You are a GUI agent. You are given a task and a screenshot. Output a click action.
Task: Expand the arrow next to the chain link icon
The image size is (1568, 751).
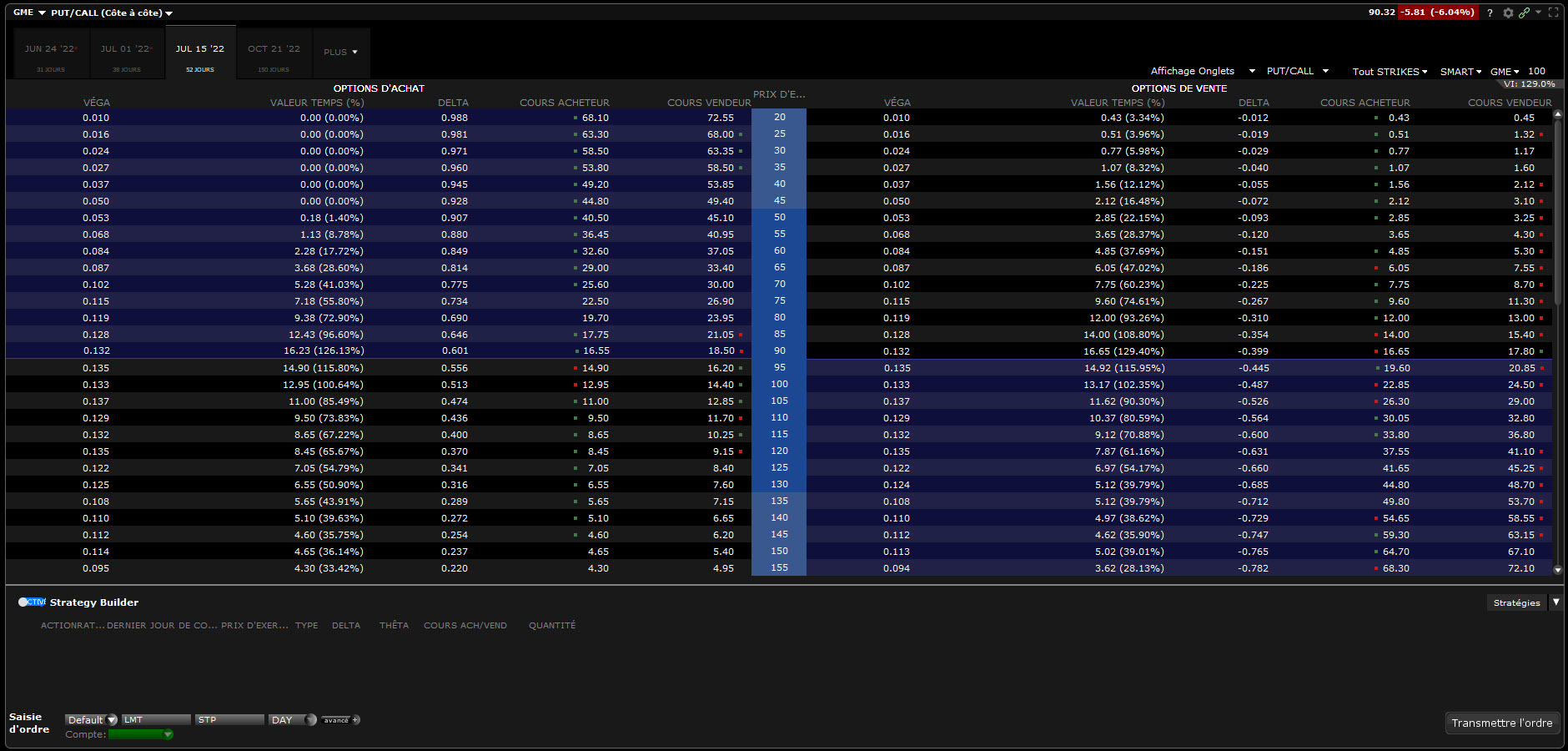tap(1538, 12)
